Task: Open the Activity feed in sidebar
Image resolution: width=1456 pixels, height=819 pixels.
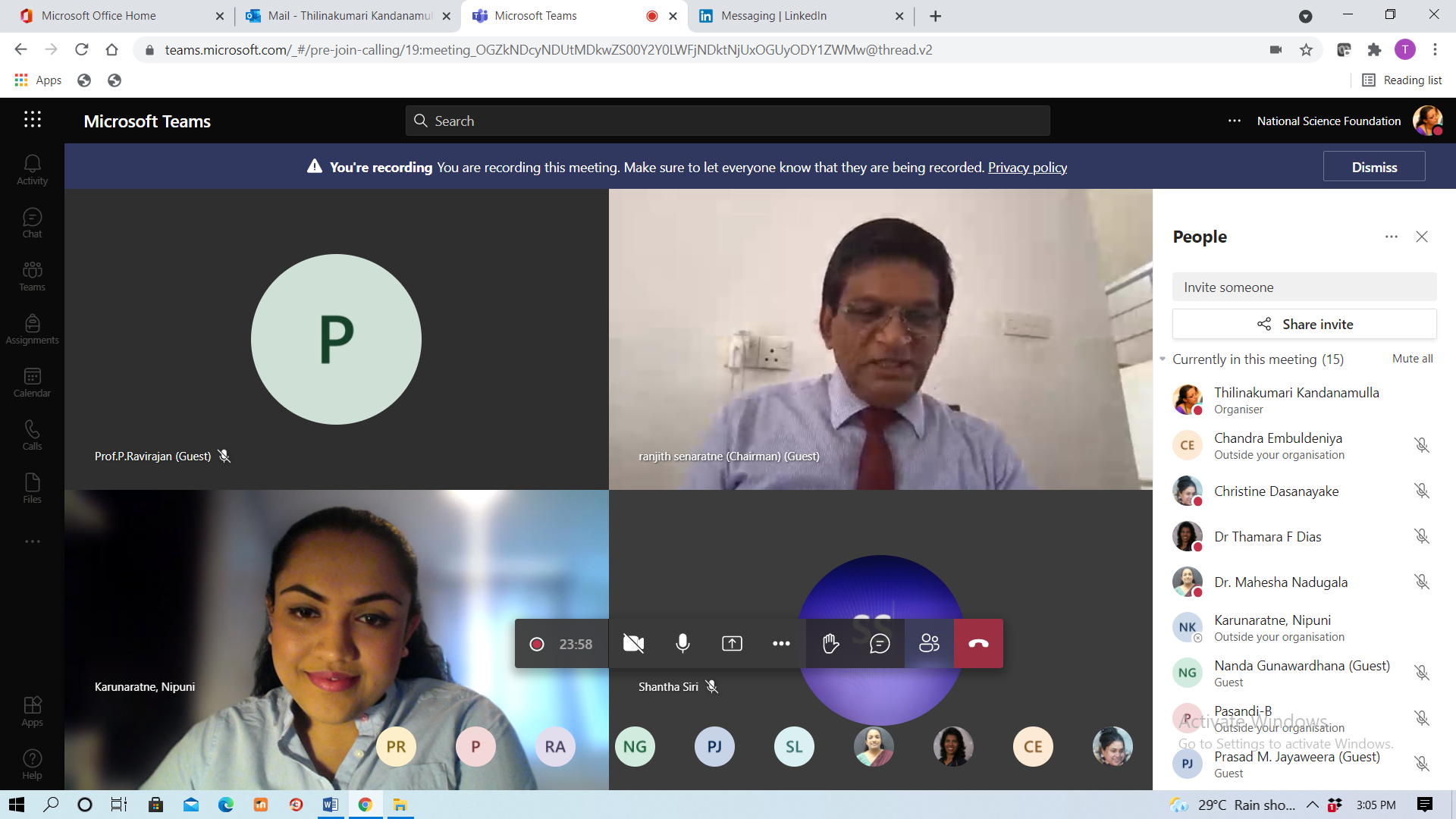Action: click(x=32, y=170)
